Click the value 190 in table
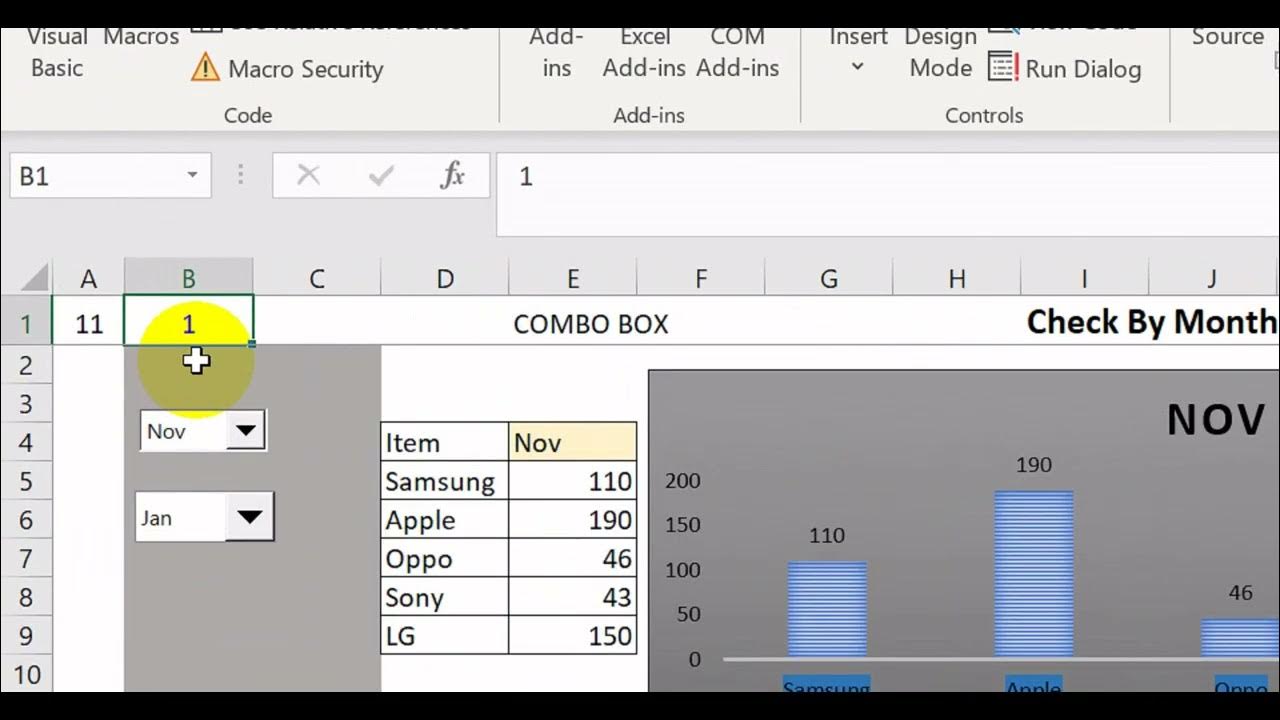 click(573, 520)
